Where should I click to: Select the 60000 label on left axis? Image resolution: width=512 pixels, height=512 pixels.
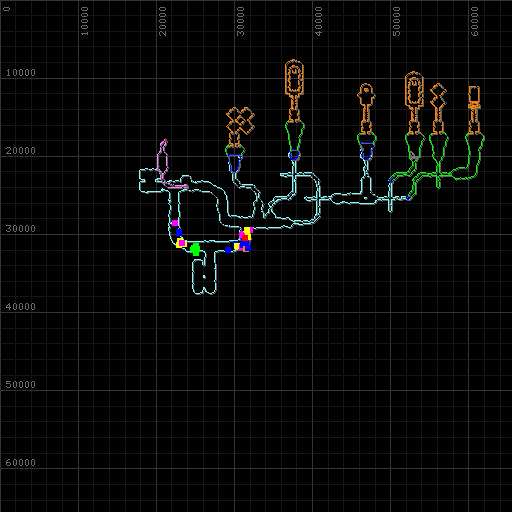coord(20,462)
